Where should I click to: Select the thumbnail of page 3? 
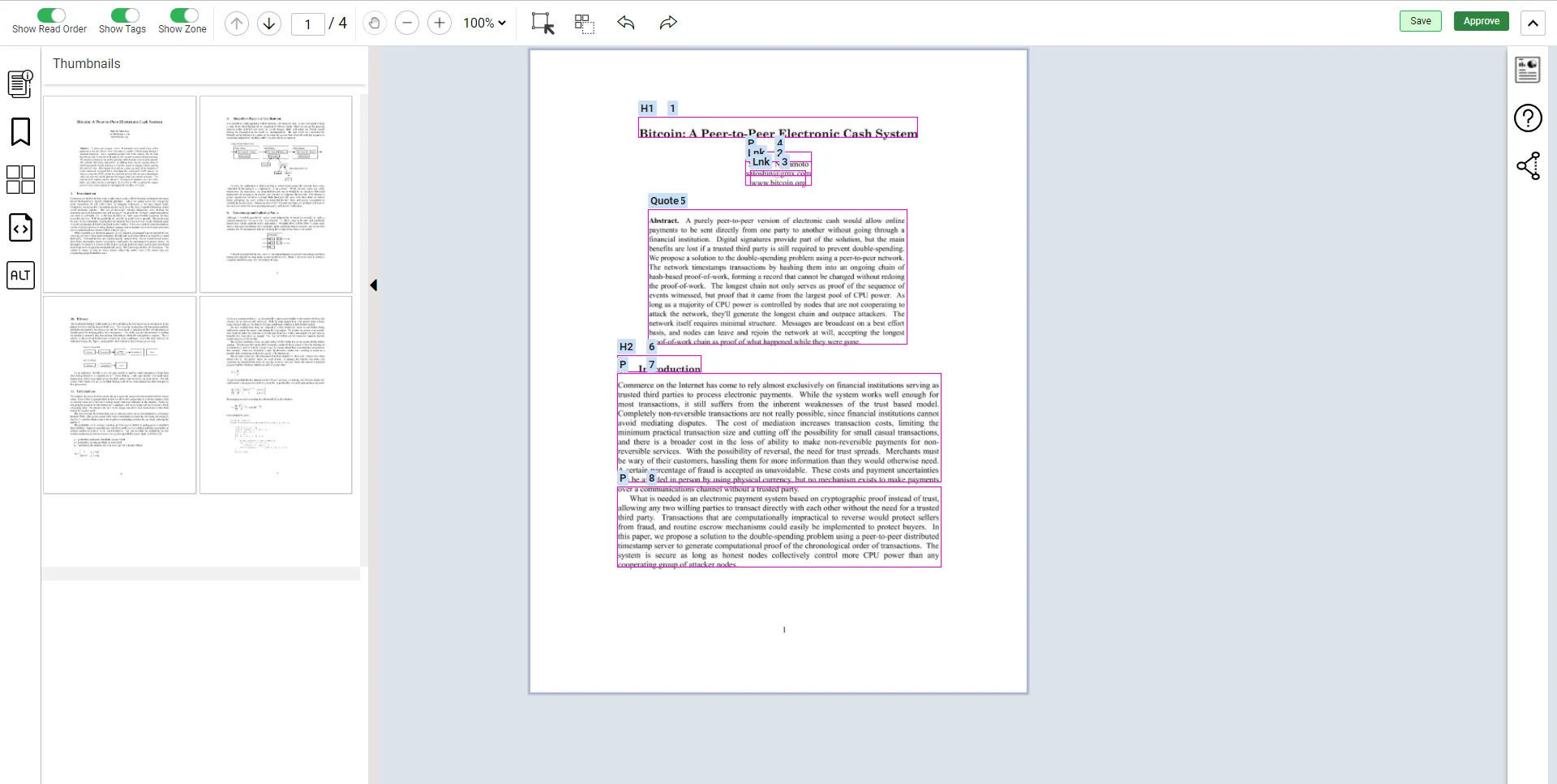point(119,395)
